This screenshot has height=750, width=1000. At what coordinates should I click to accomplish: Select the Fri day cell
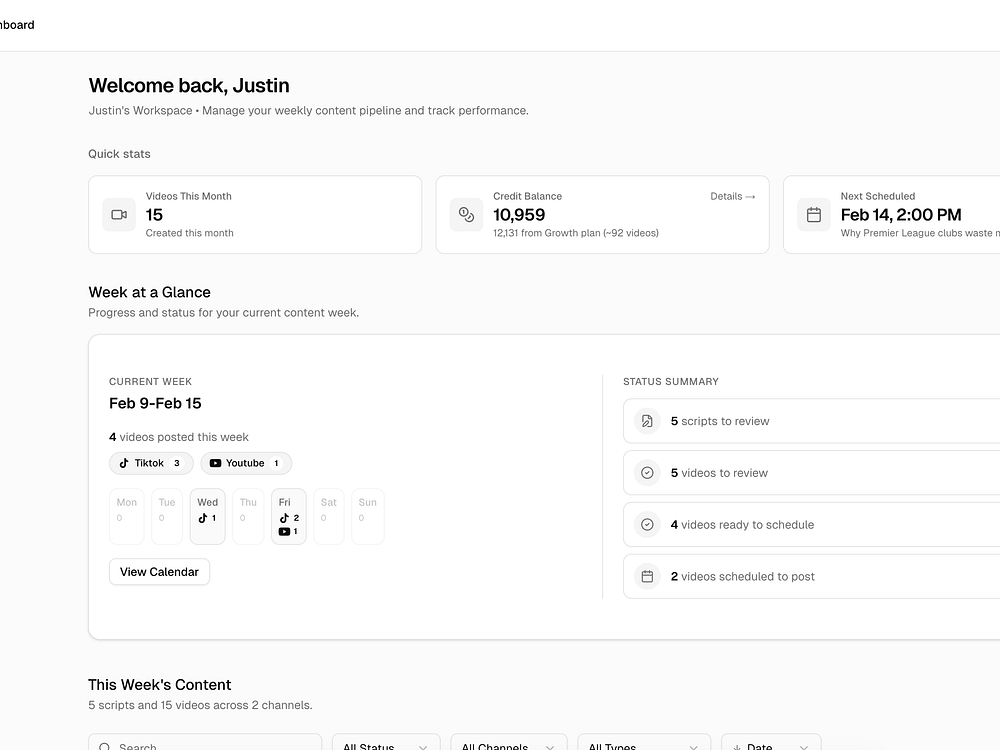(288, 516)
